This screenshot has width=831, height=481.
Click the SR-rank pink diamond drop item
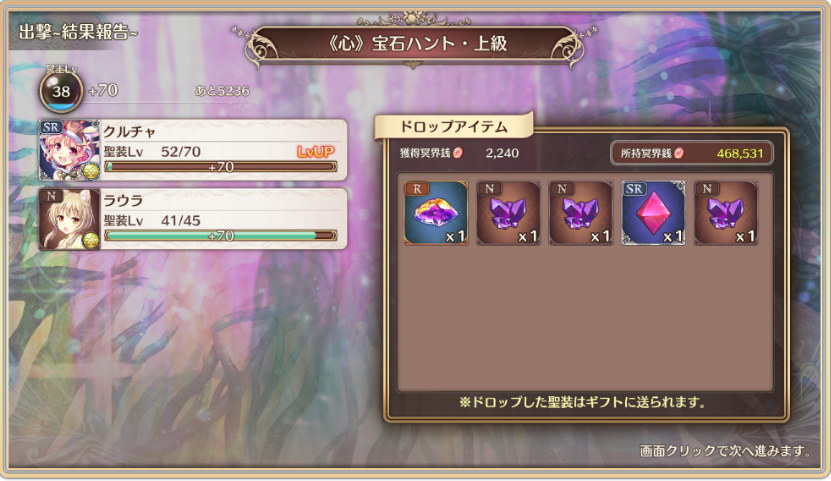(653, 213)
